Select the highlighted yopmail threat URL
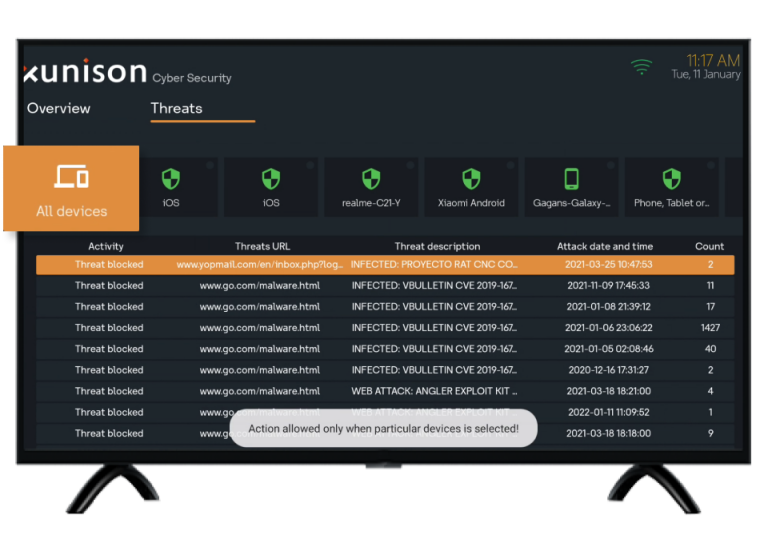Screen dimensions: 768x559 point(260,265)
